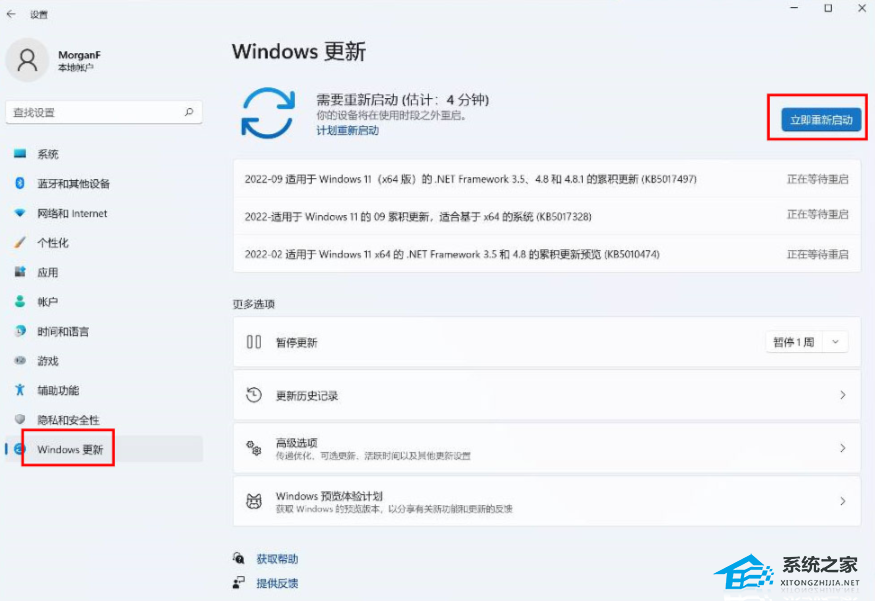The height and width of the screenshot is (601, 875).
Task: Click the 暂停更新 label
Action: pyautogui.click(x=296, y=343)
